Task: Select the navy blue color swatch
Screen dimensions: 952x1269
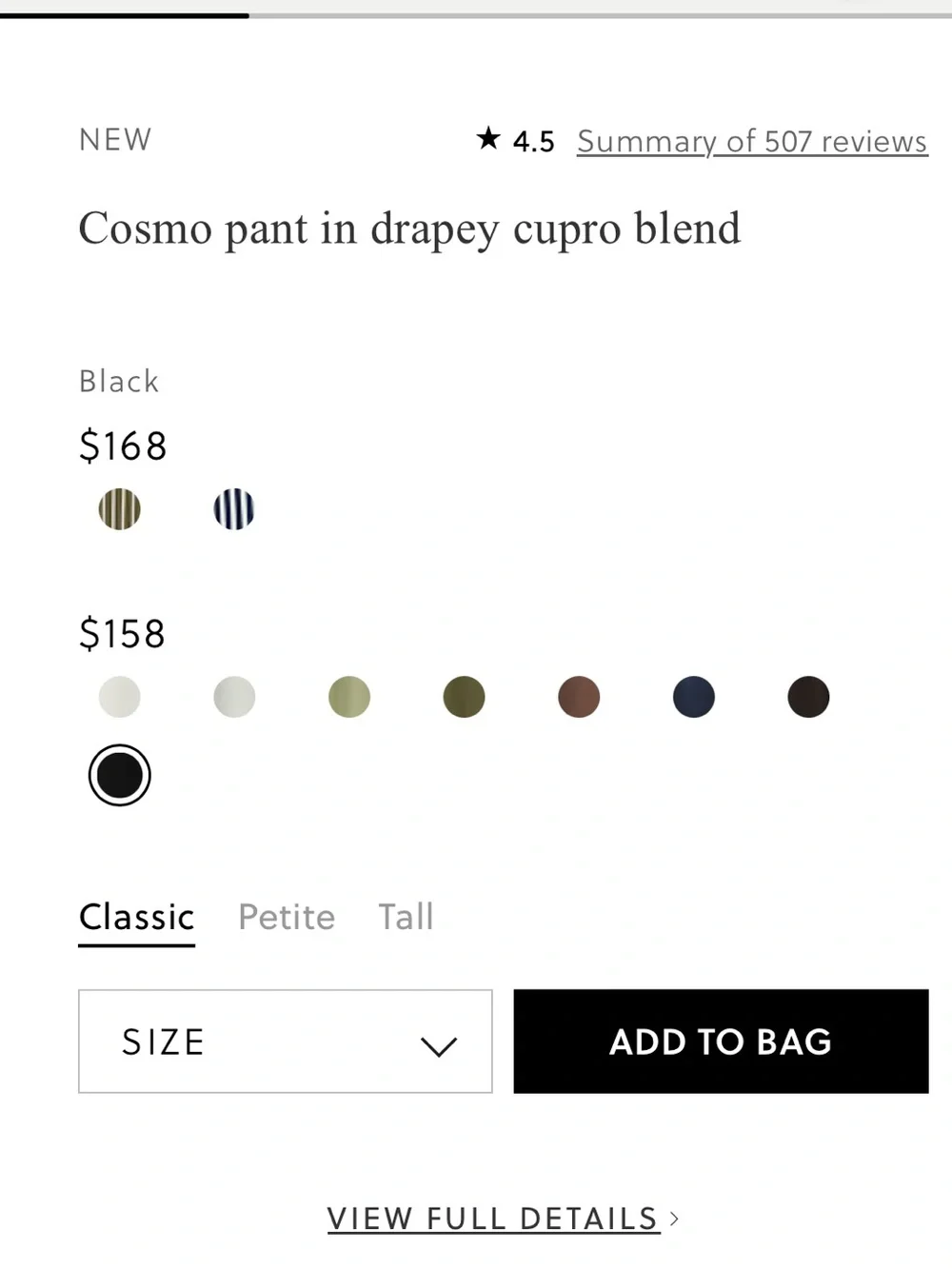Action: (x=694, y=697)
